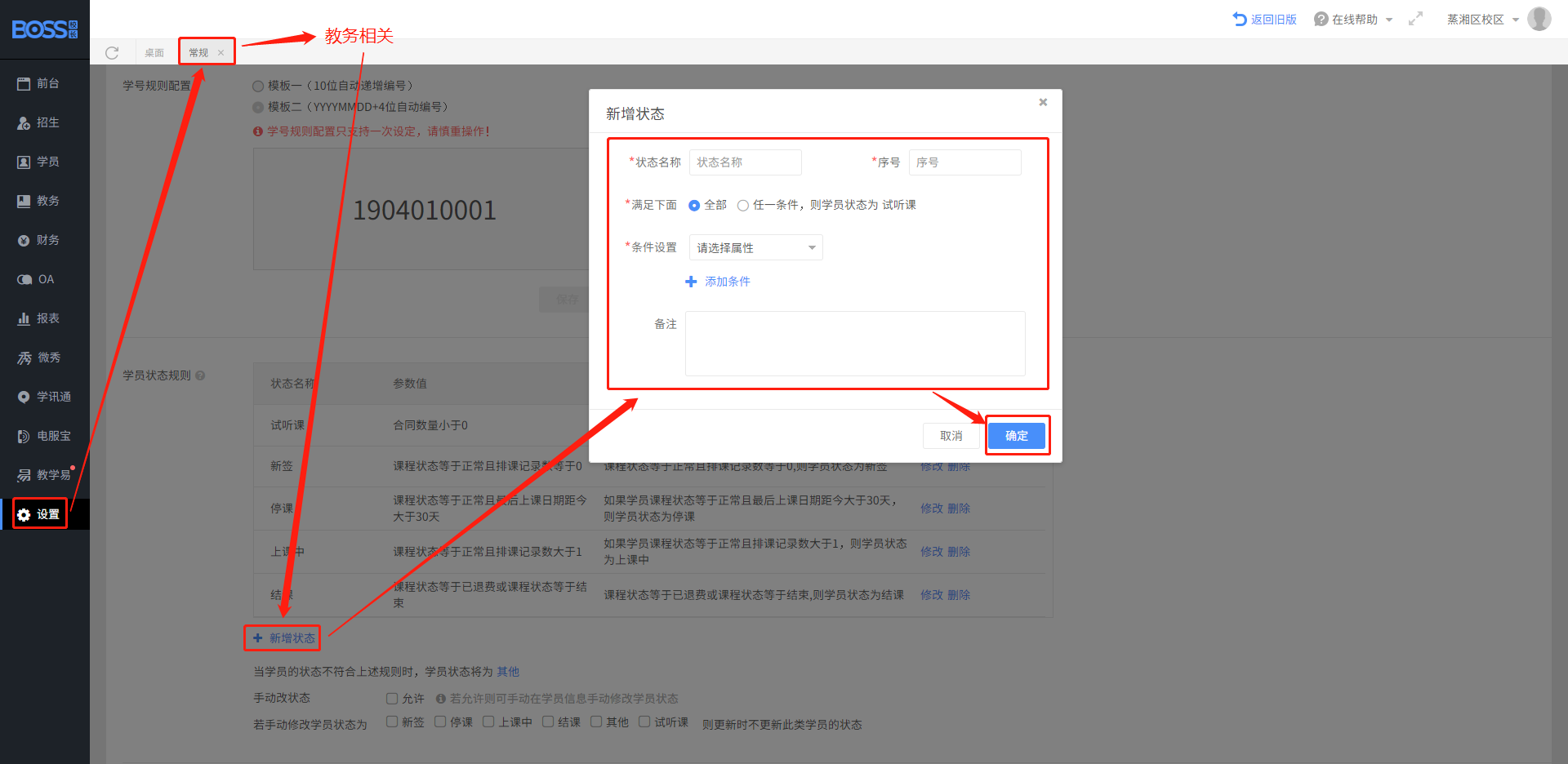Check the 停课 status checkbox
Viewport: 1568px width, 764px height.
440,722
